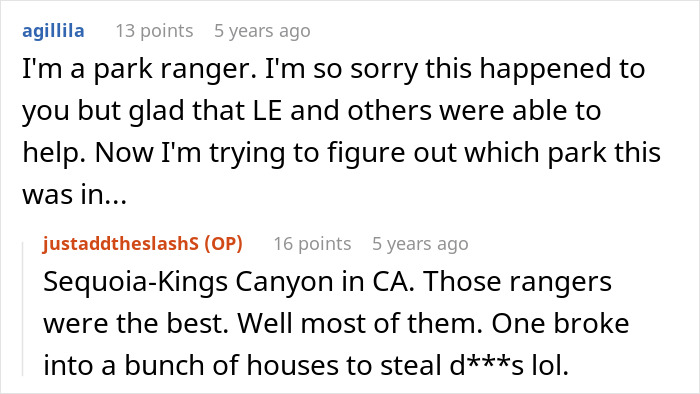Image resolution: width=700 pixels, height=394 pixels.
Task: Open timestamp permalink on agillila's comment
Action: point(262,31)
